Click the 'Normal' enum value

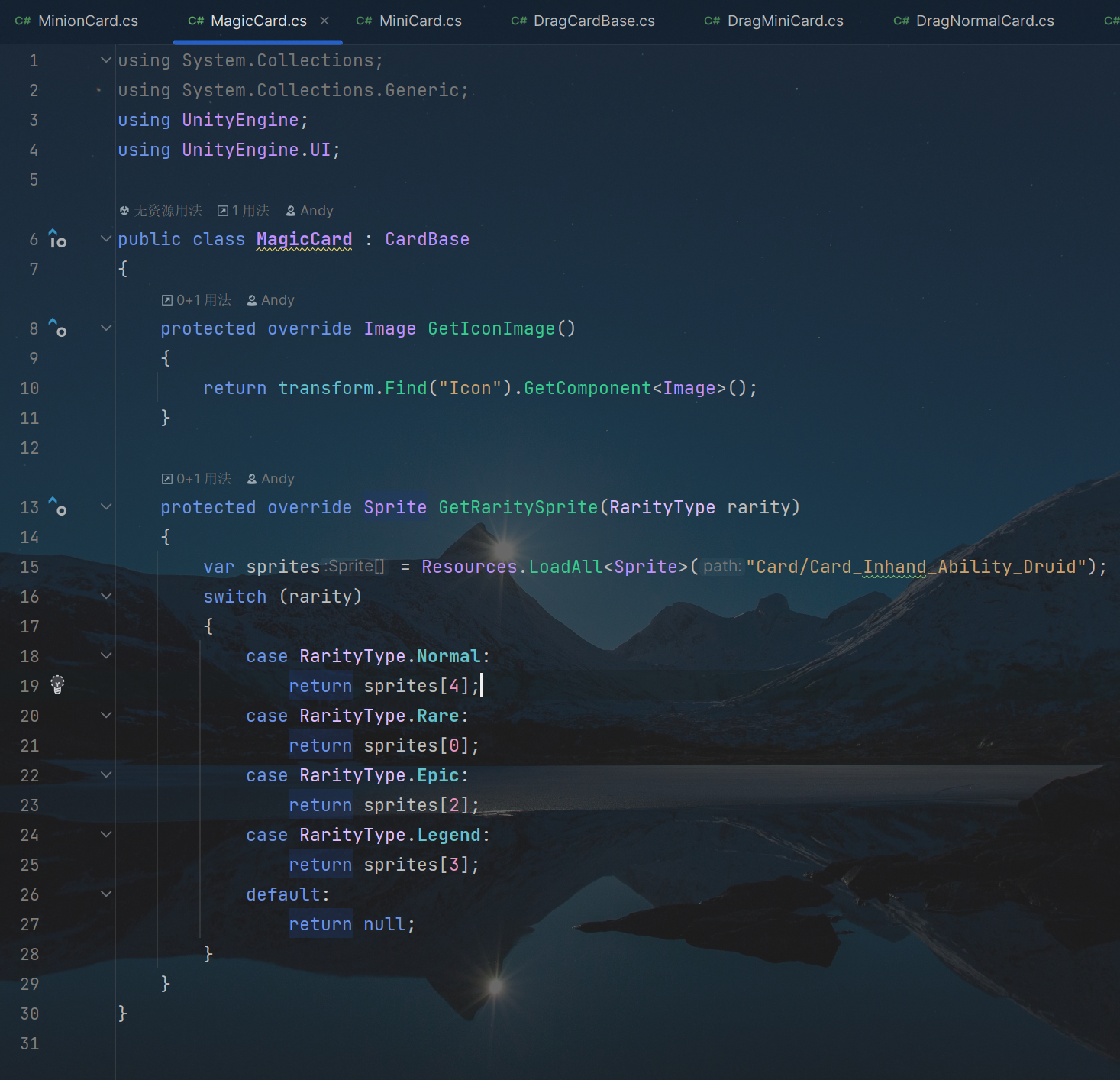[x=449, y=656]
